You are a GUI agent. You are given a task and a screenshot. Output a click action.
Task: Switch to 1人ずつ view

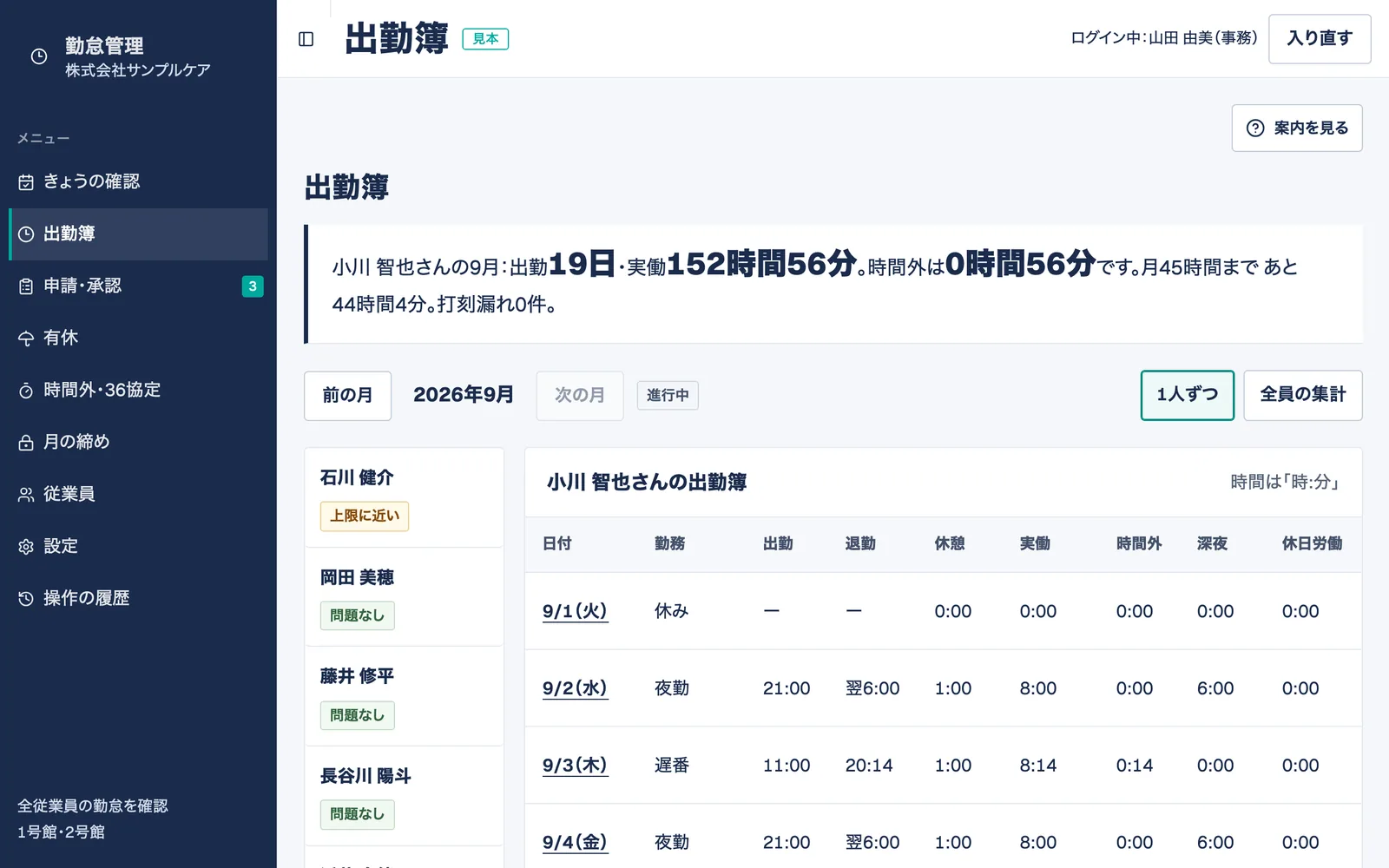click(x=1187, y=395)
